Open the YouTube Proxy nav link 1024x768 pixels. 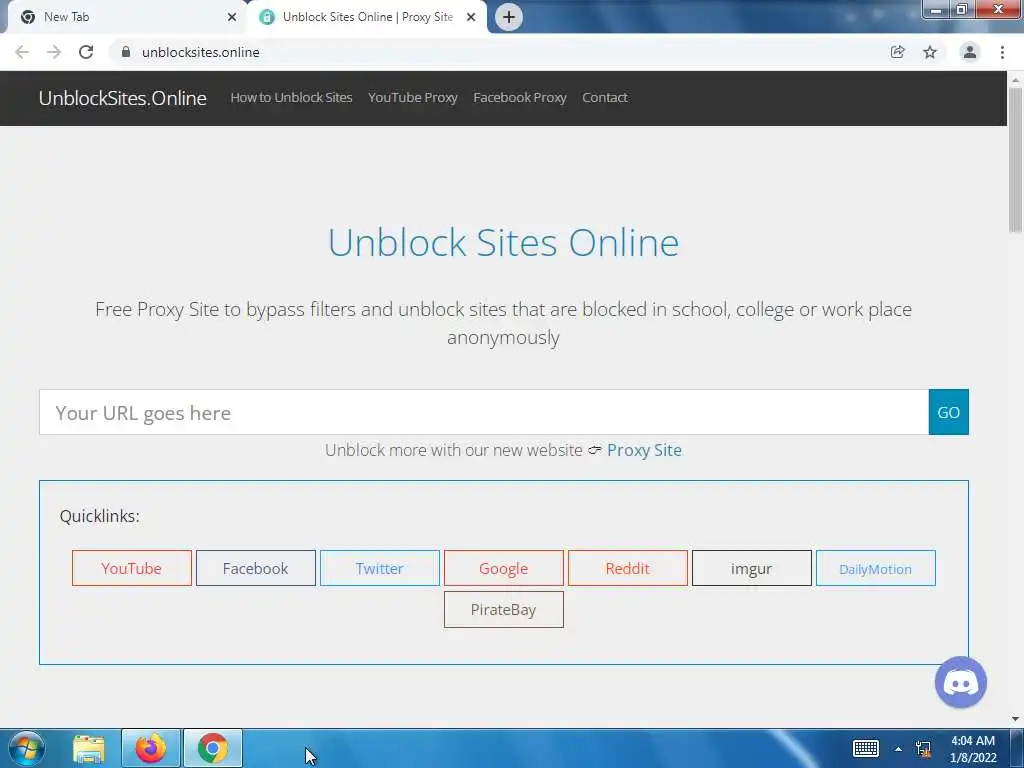[x=413, y=97]
